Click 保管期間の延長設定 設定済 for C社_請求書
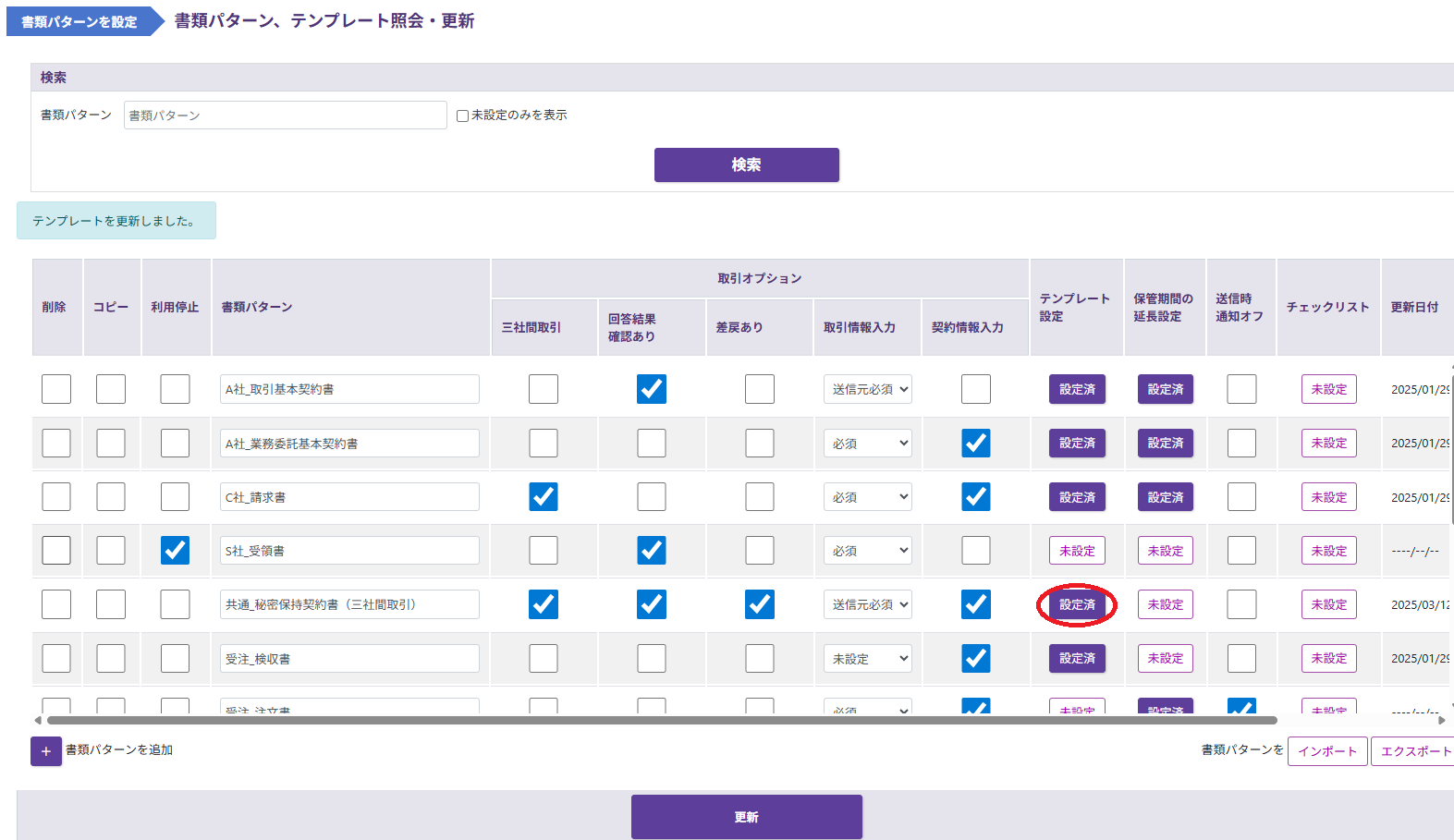The width and height of the screenshot is (1454, 840). pyautogui.click(x=1166, y=497)
